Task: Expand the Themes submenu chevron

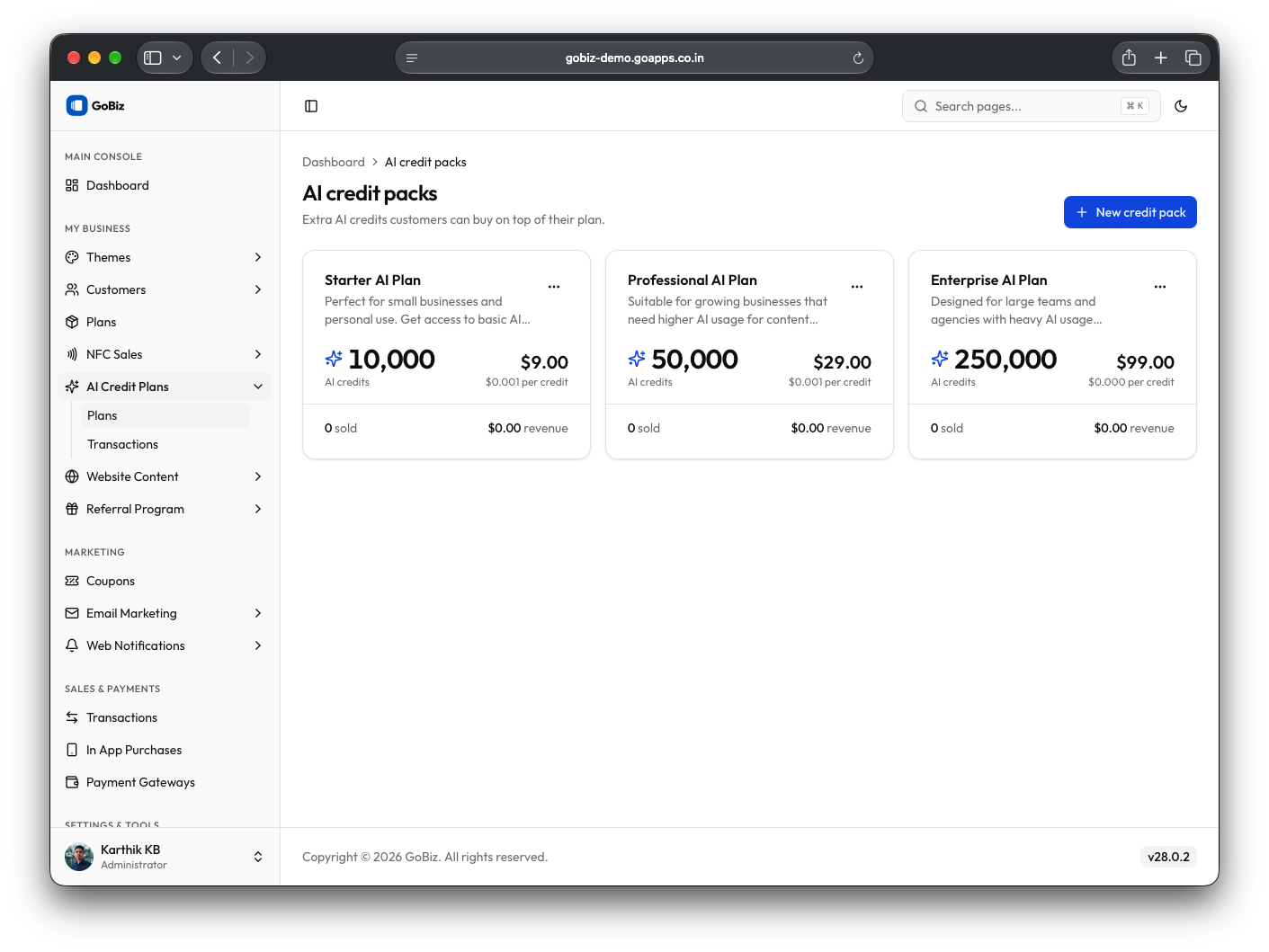Action: (258, 257)
